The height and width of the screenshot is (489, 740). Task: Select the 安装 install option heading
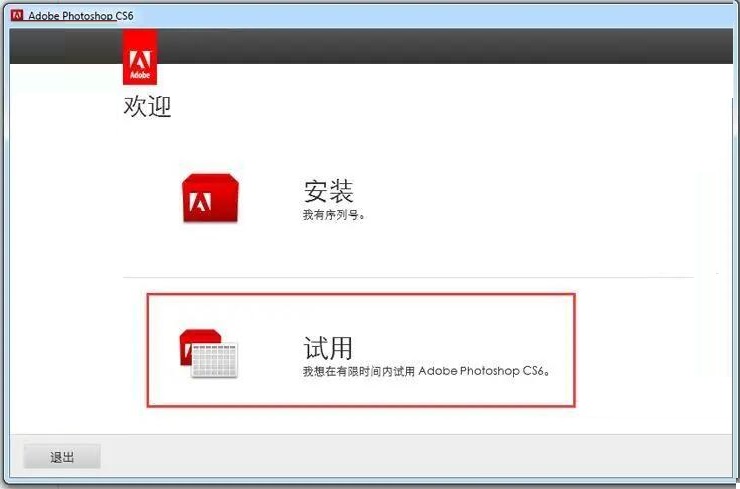(329, 191)
